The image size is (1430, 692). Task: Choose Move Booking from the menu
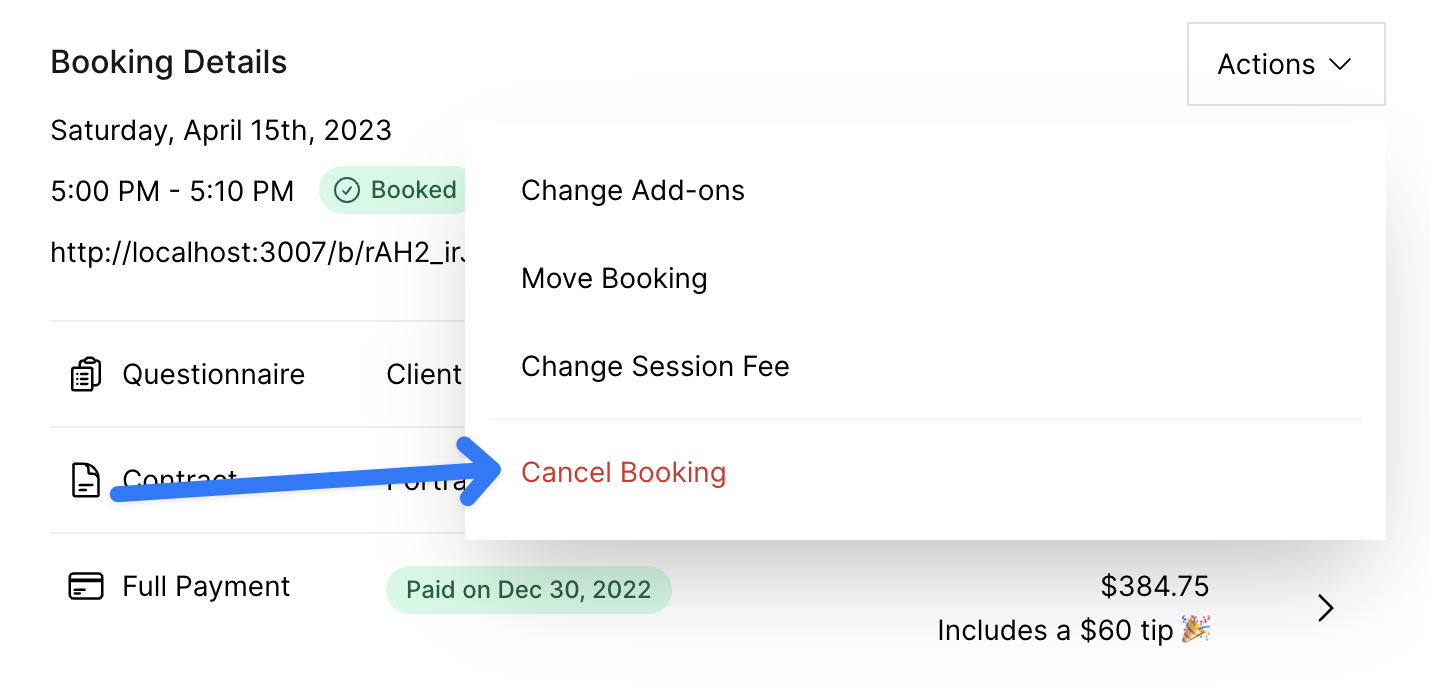click(x=614, y=278)
